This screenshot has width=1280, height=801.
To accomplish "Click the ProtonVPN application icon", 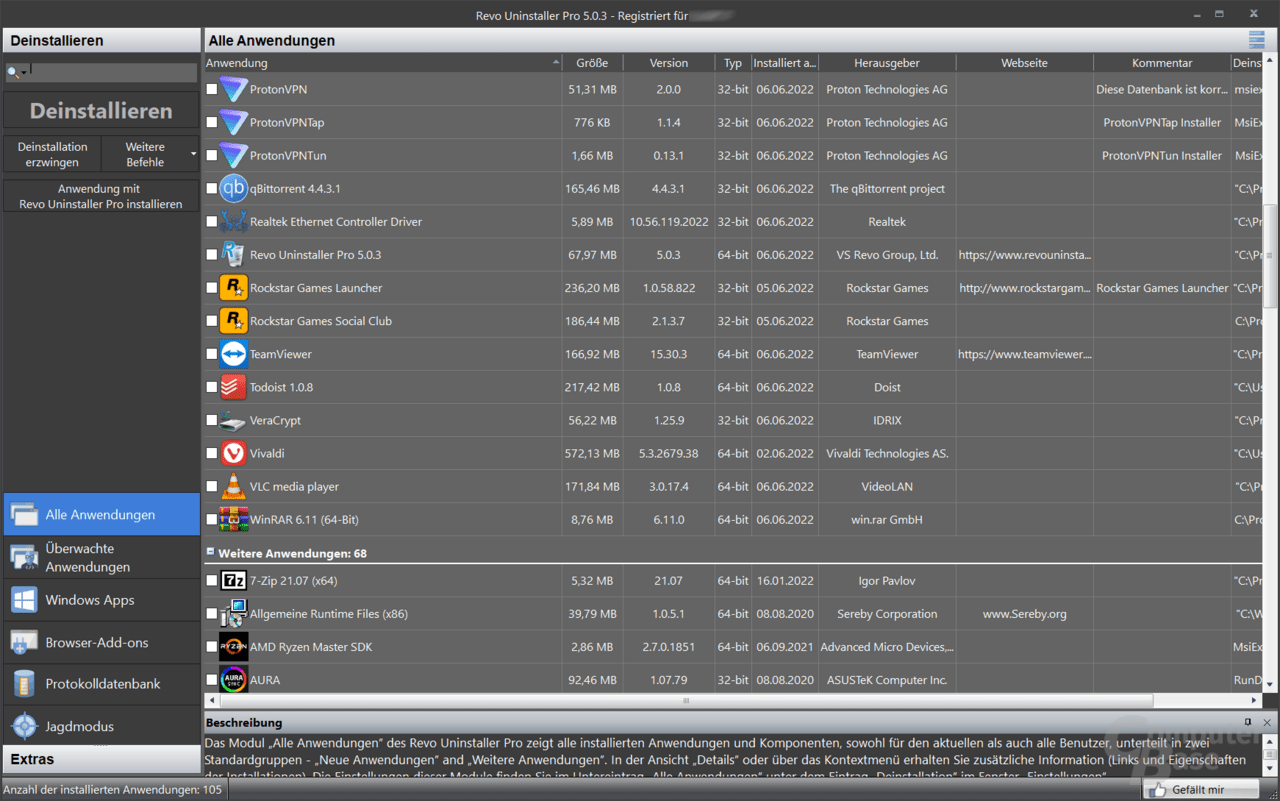I will 233,89.
